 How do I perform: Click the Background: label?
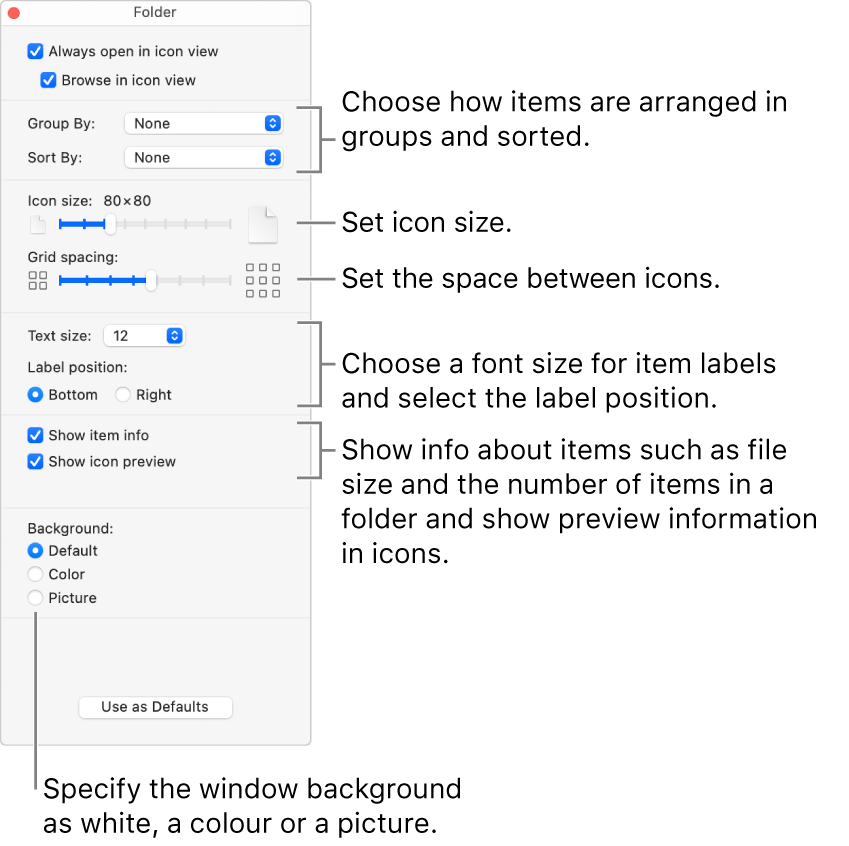70,528
